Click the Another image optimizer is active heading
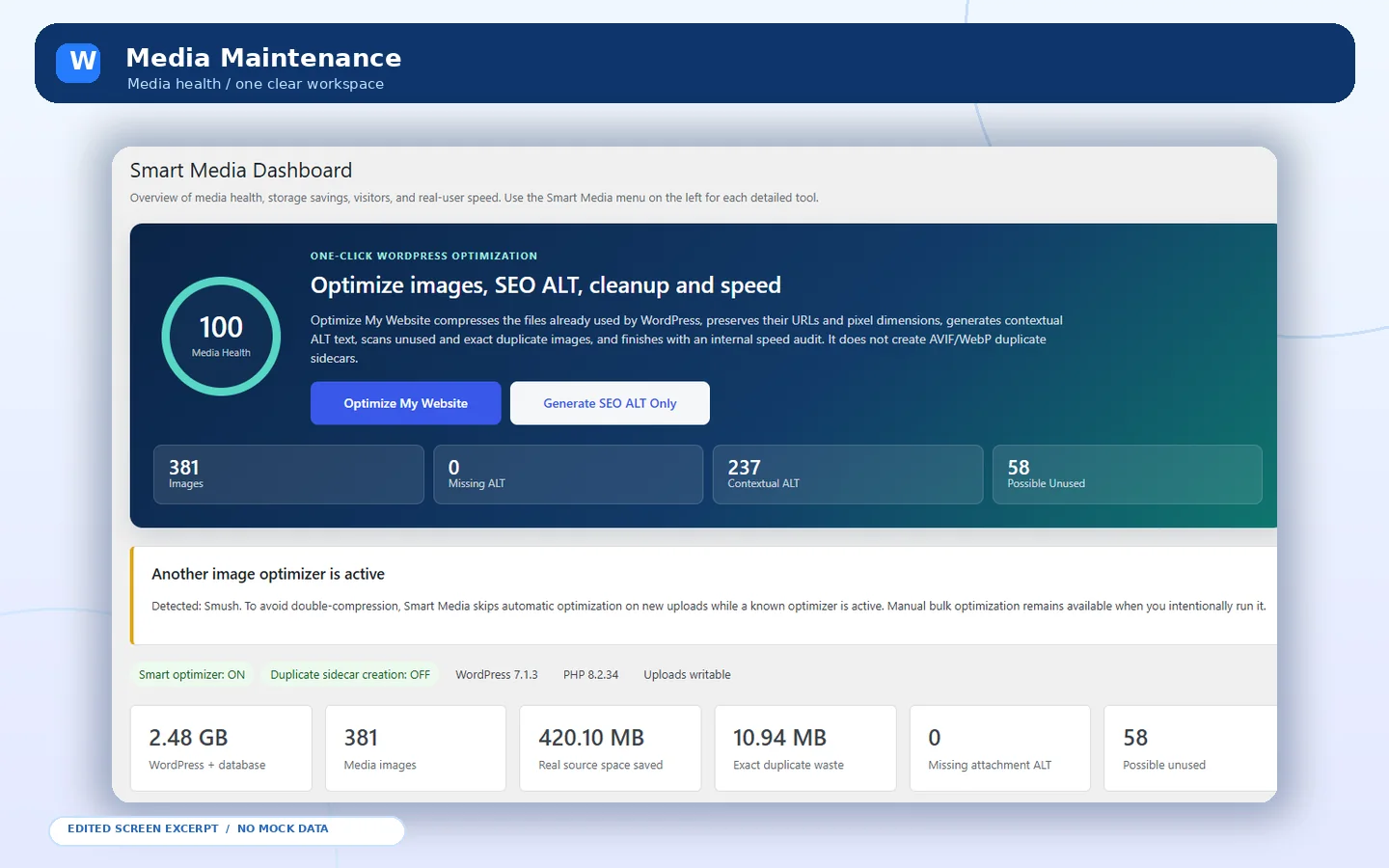The width and height of the screenshot is (1389, 868). tap(268, 574)
